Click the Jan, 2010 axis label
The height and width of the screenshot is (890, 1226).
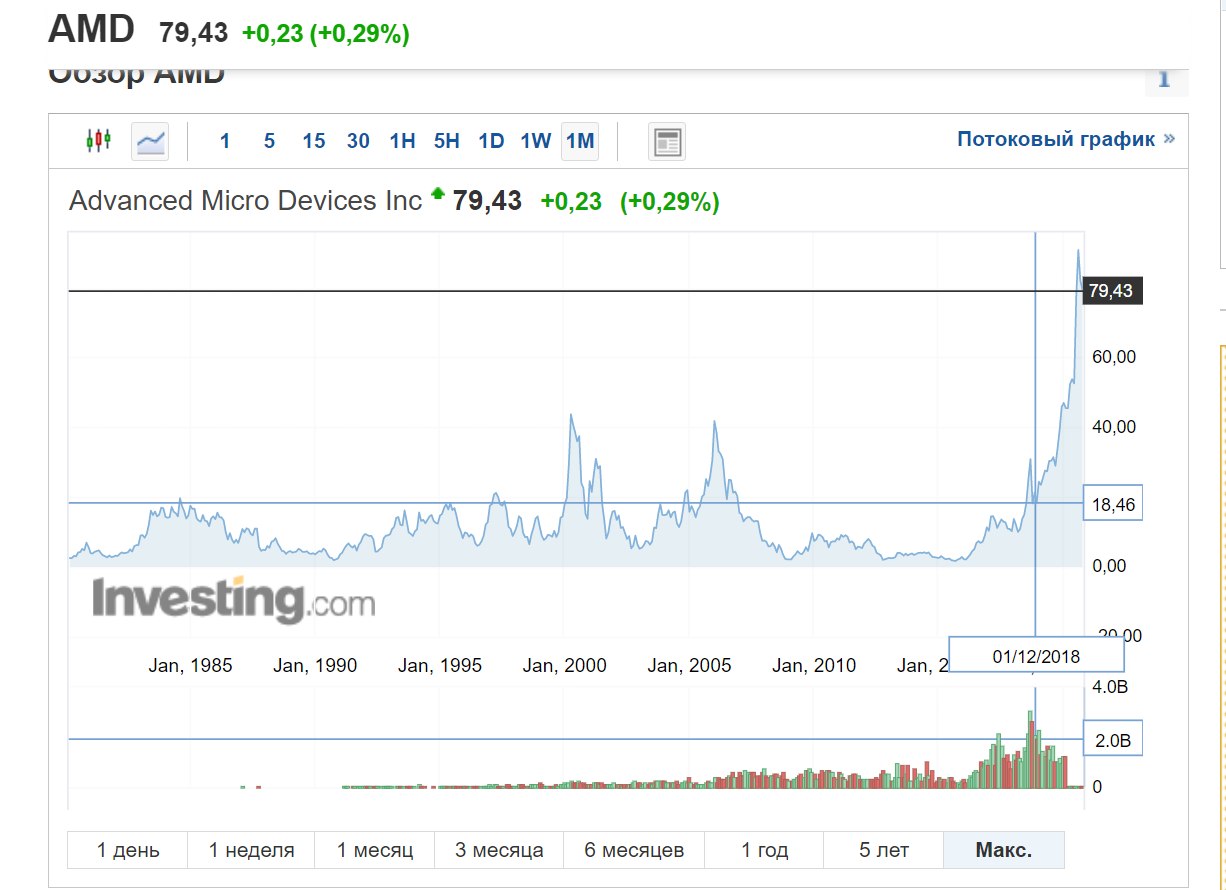[814, 666]
